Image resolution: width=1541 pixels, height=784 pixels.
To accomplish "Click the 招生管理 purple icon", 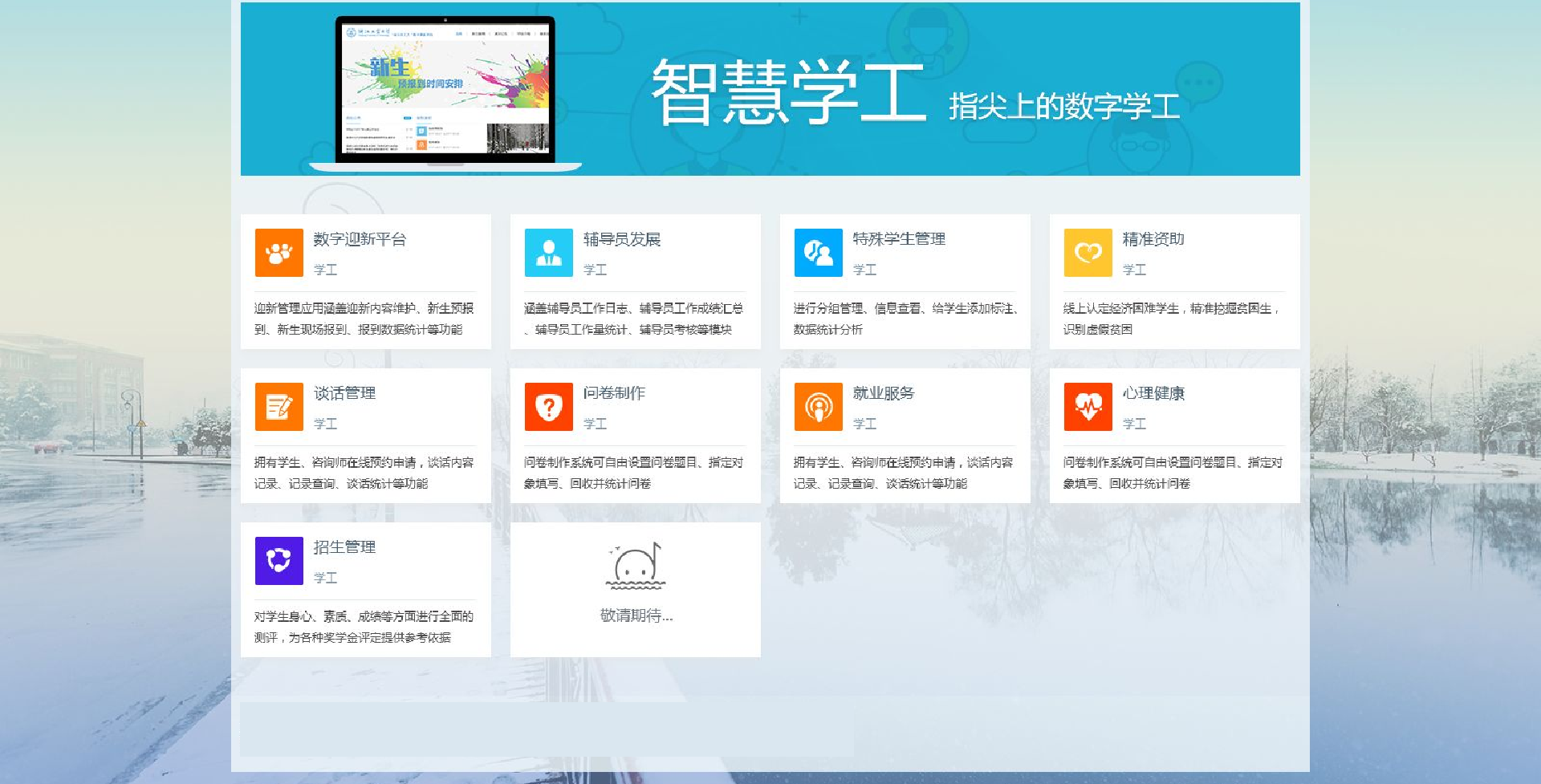I will pyautogui.click(x=279, y=561).
